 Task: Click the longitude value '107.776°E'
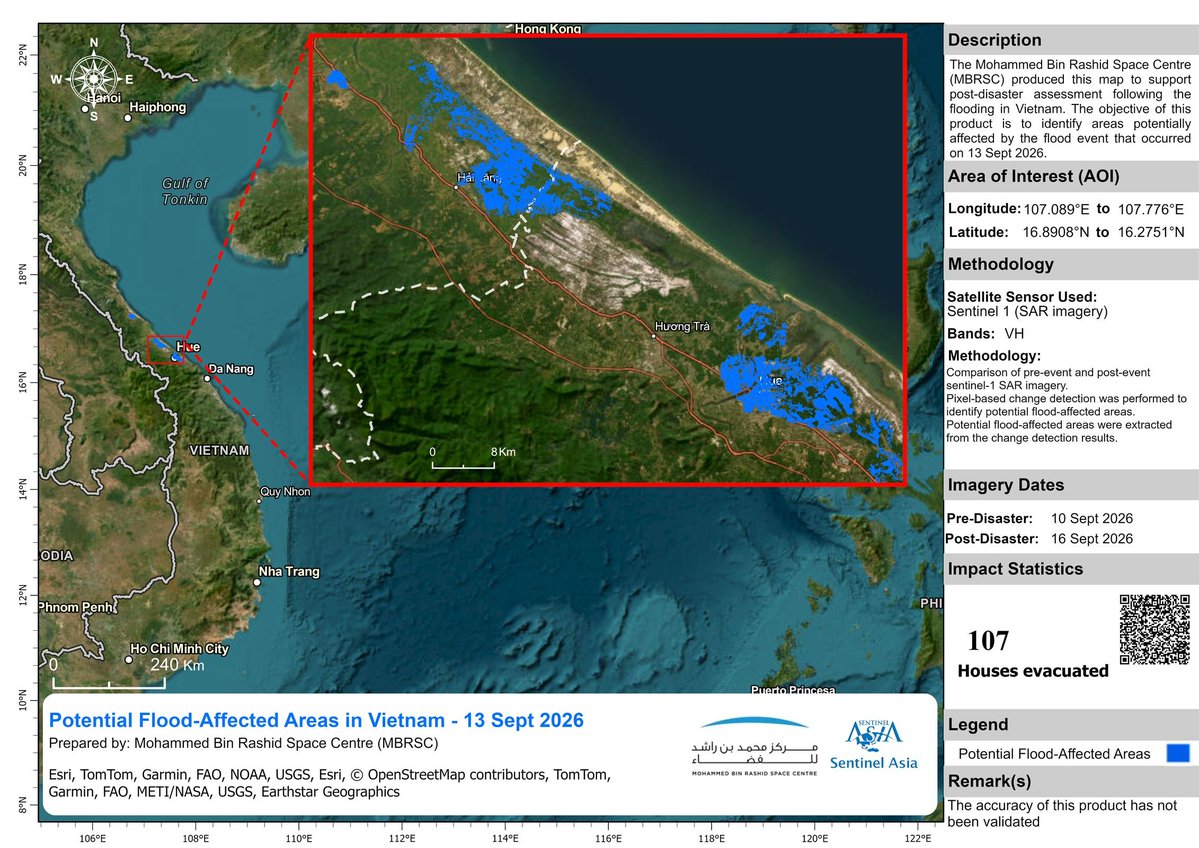point(1151,210)
